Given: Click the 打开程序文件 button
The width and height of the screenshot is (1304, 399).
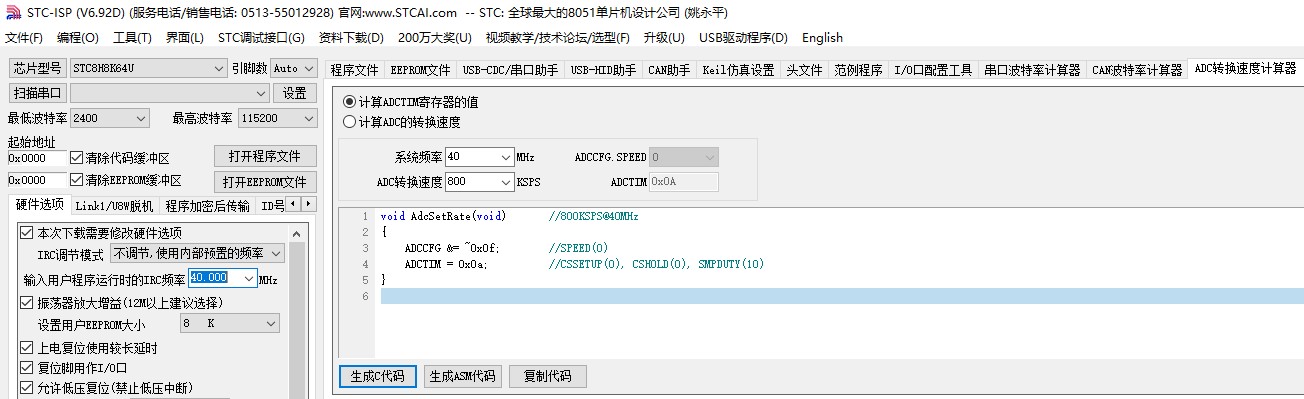Looking at the screenshot, I should 265,157.
